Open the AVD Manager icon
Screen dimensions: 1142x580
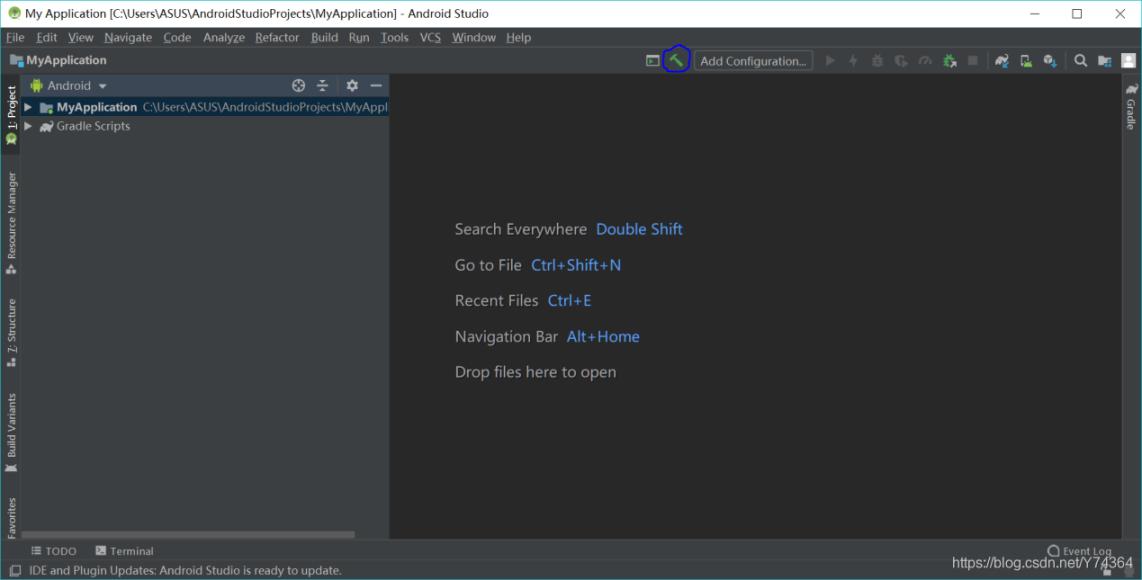pos(1026,61)
